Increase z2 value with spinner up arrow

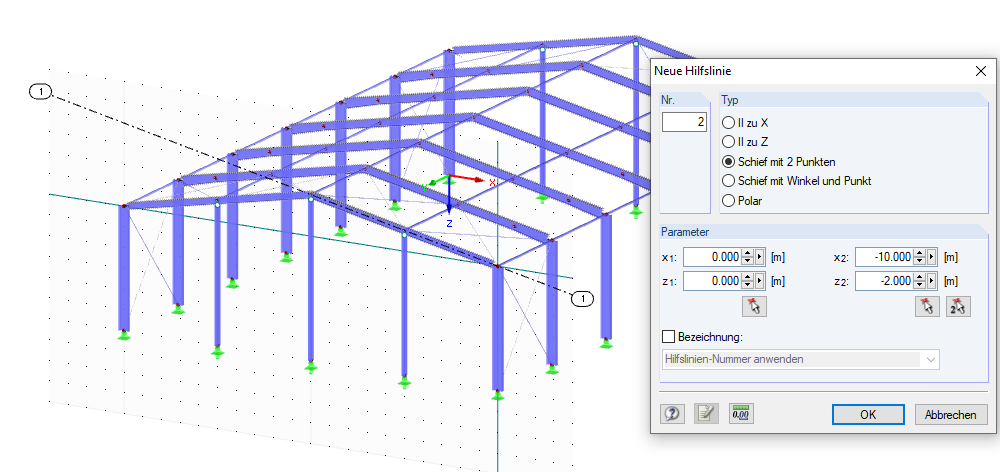click(x=920, y=277)
